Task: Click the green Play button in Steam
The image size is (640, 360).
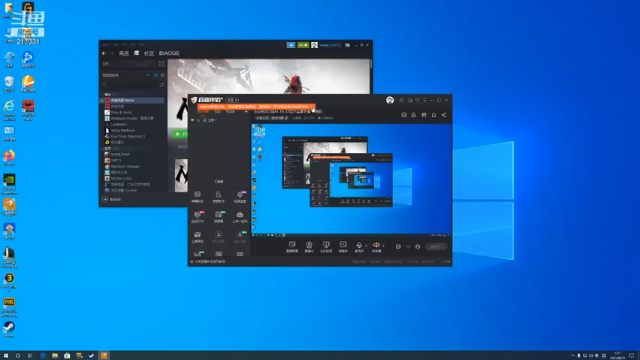Action: coord(180,134)
